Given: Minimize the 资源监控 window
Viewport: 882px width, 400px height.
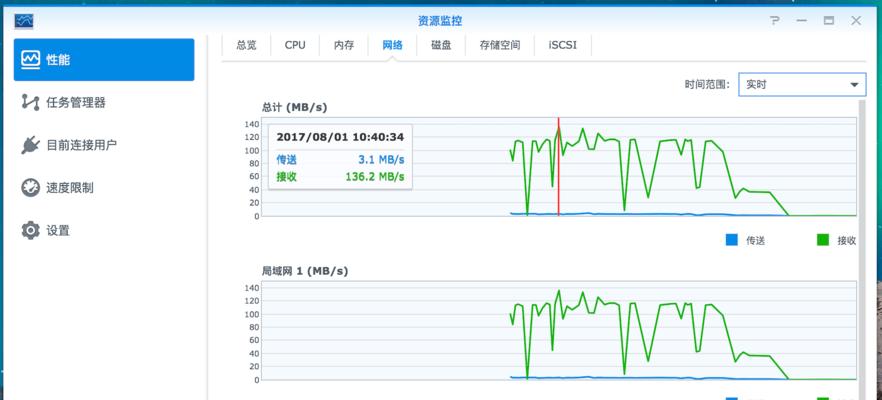Looking at the screenshot, I should (802, 21).
